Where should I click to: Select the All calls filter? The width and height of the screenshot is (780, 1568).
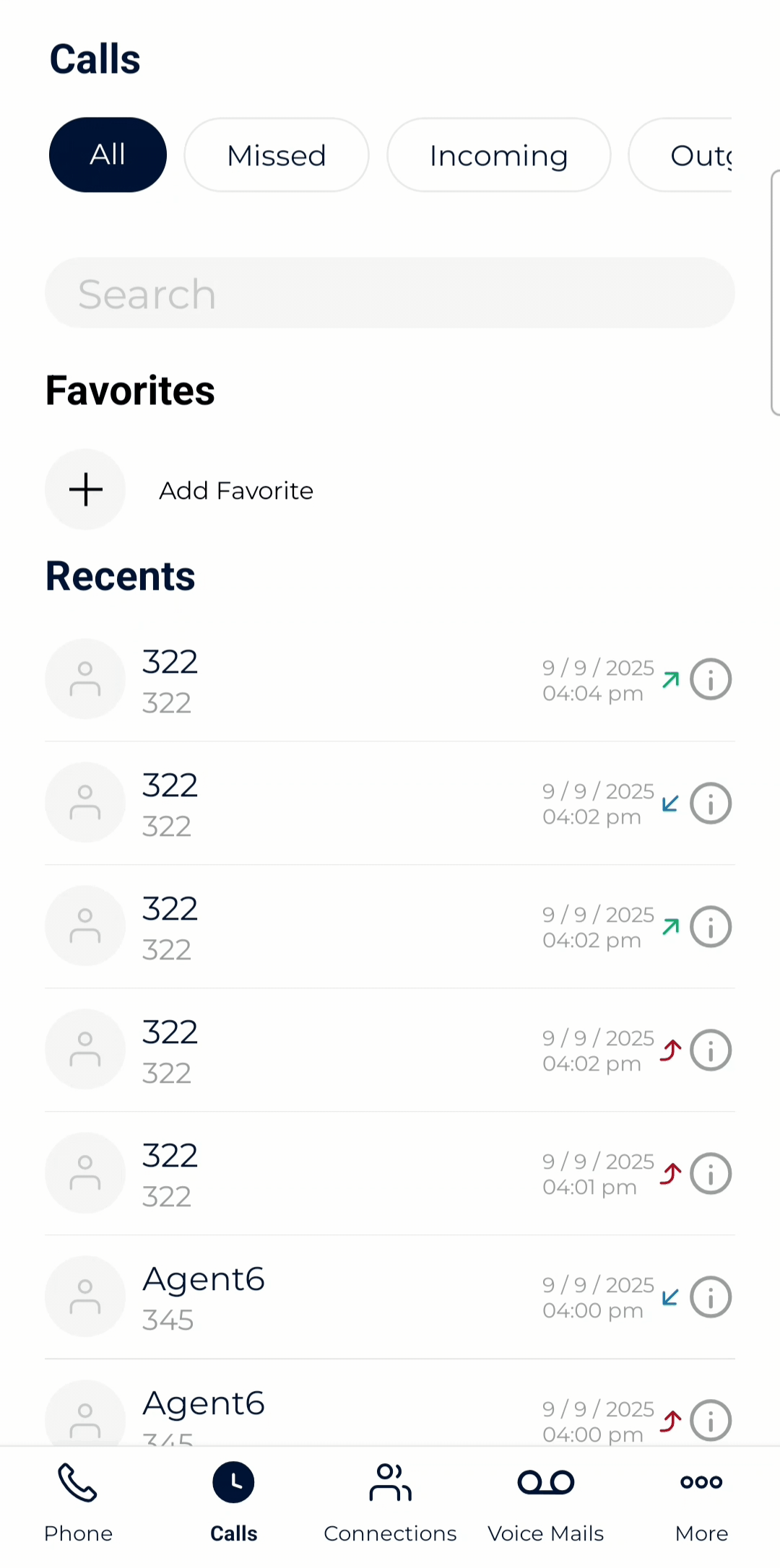click(x=108, y=154)
